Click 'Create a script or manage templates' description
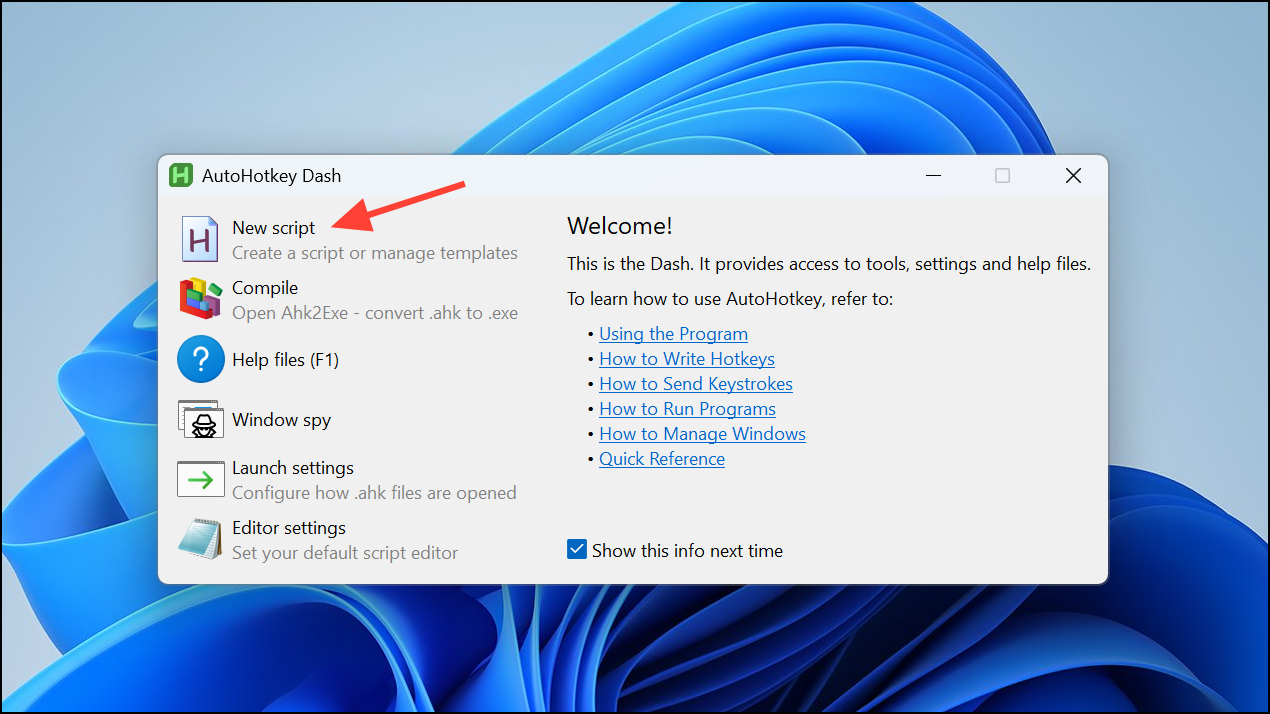Viewport: 1270px width, 714px height. tap(375, 253)
